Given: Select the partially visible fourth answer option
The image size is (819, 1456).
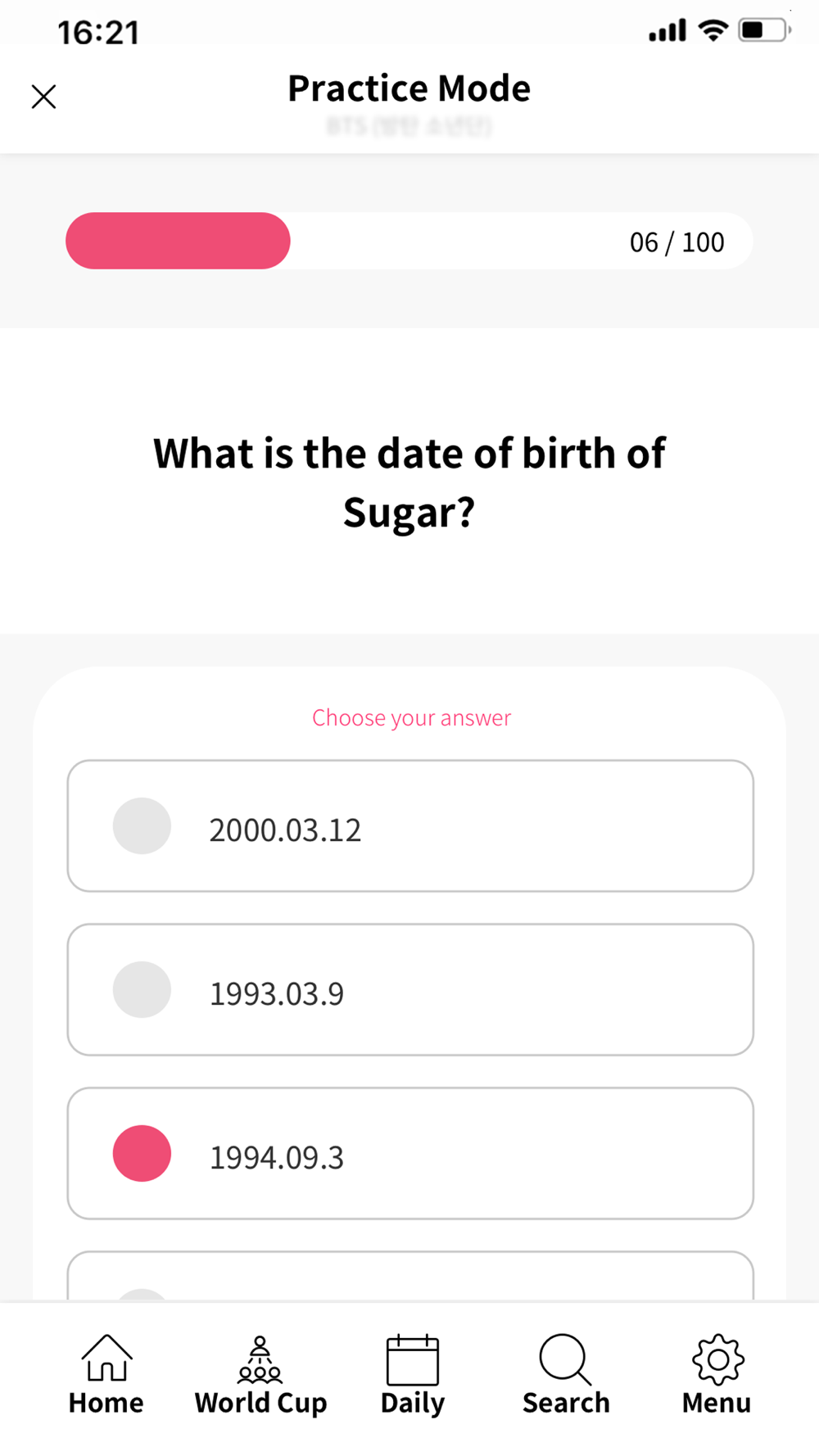Looking at the screenshot, I should (x=410, y=1275).
